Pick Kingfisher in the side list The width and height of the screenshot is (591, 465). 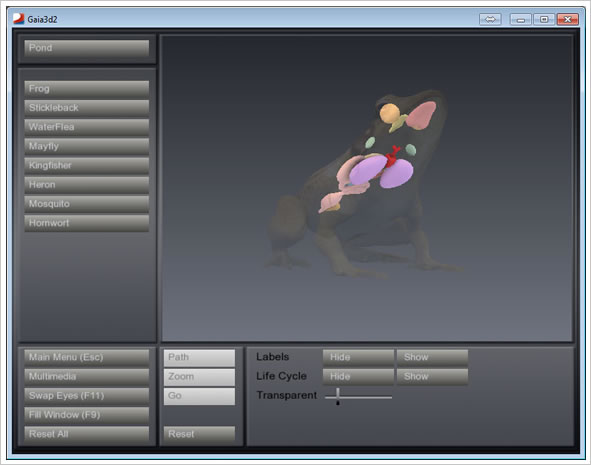click(x=87, y=166)
